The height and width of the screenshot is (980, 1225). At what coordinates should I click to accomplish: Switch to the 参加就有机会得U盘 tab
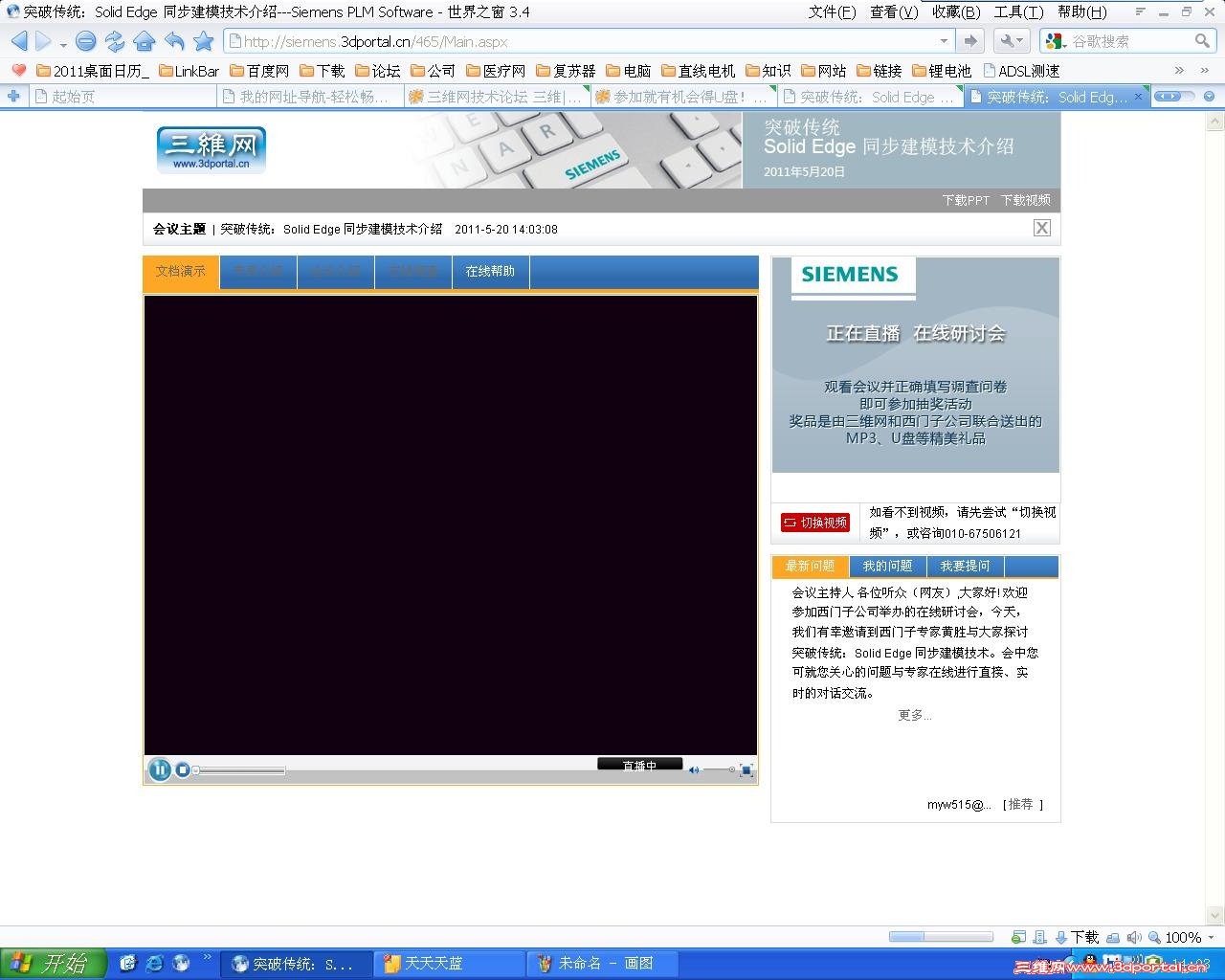pos(682,97)
